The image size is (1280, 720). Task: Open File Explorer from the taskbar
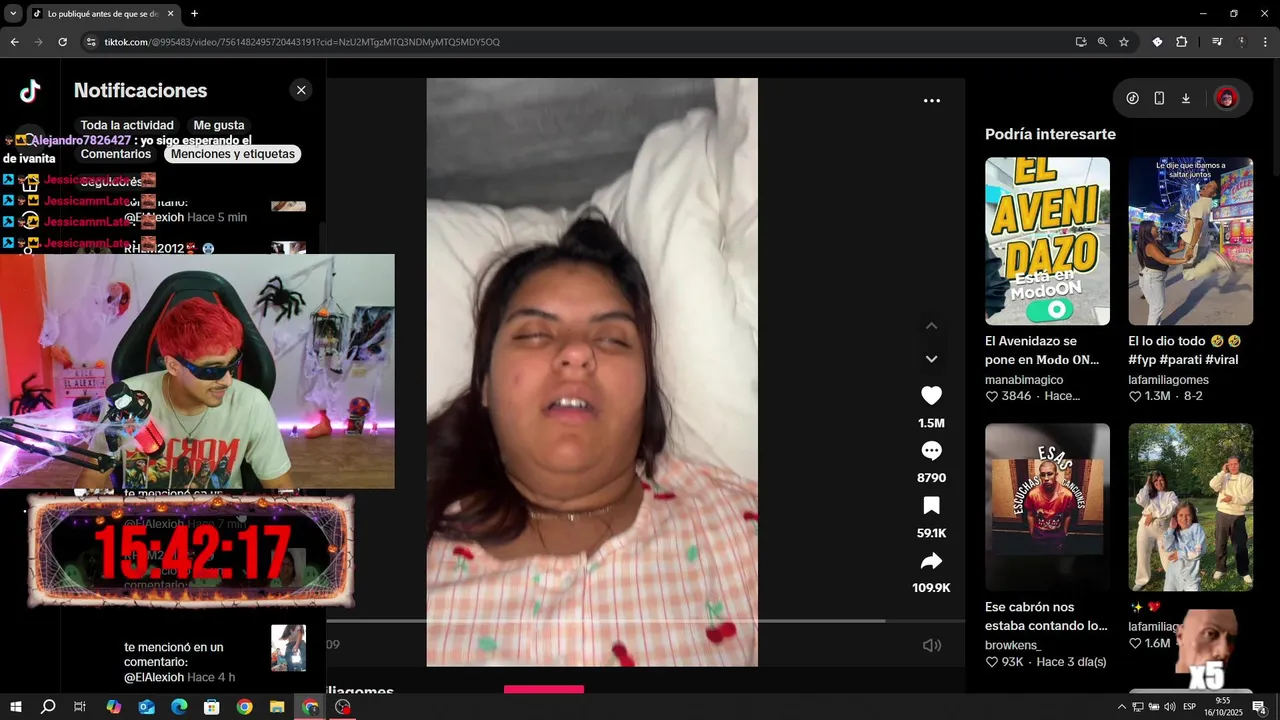(277, 707)
